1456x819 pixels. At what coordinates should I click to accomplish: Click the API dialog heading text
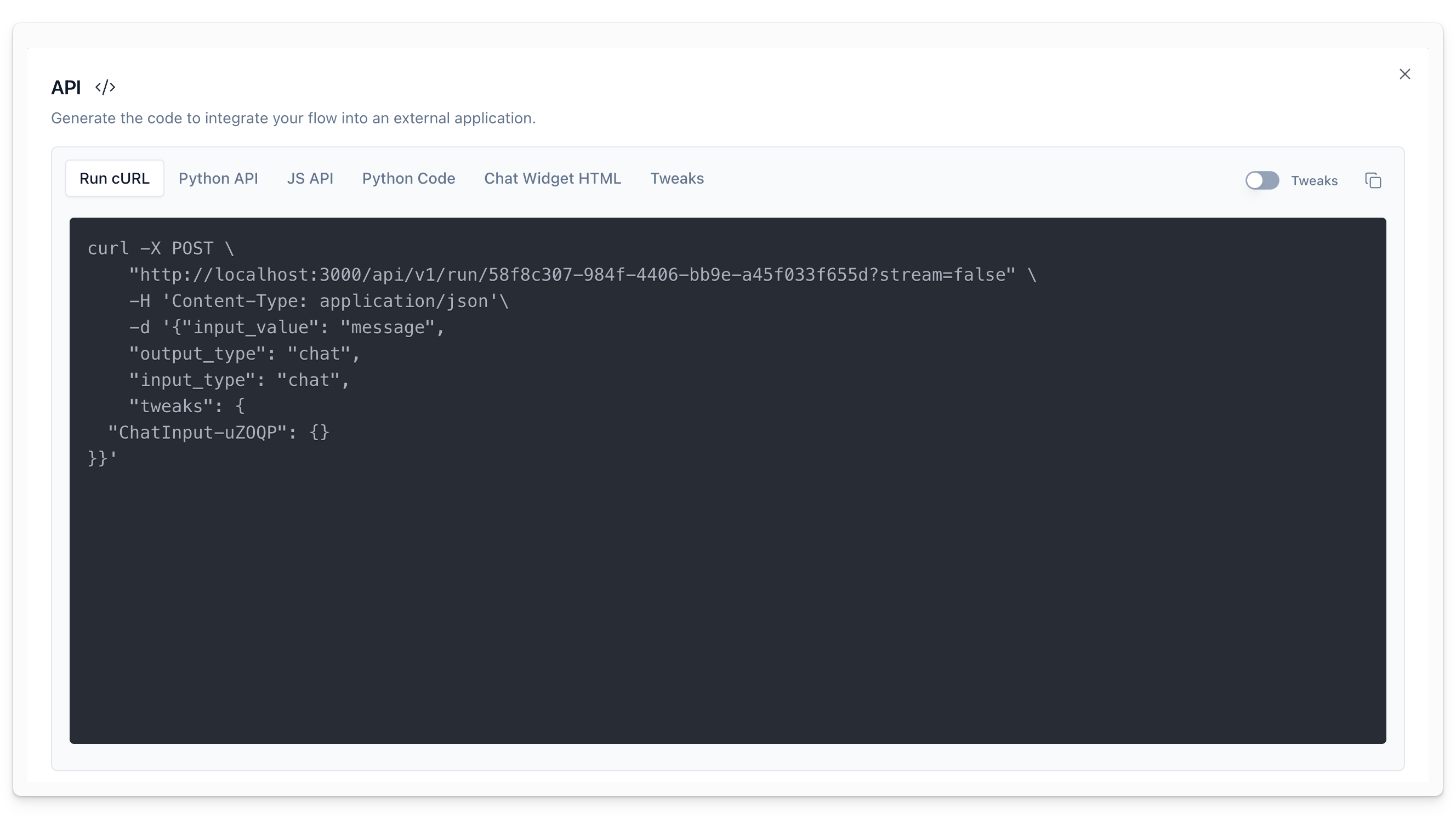[66, 88]
